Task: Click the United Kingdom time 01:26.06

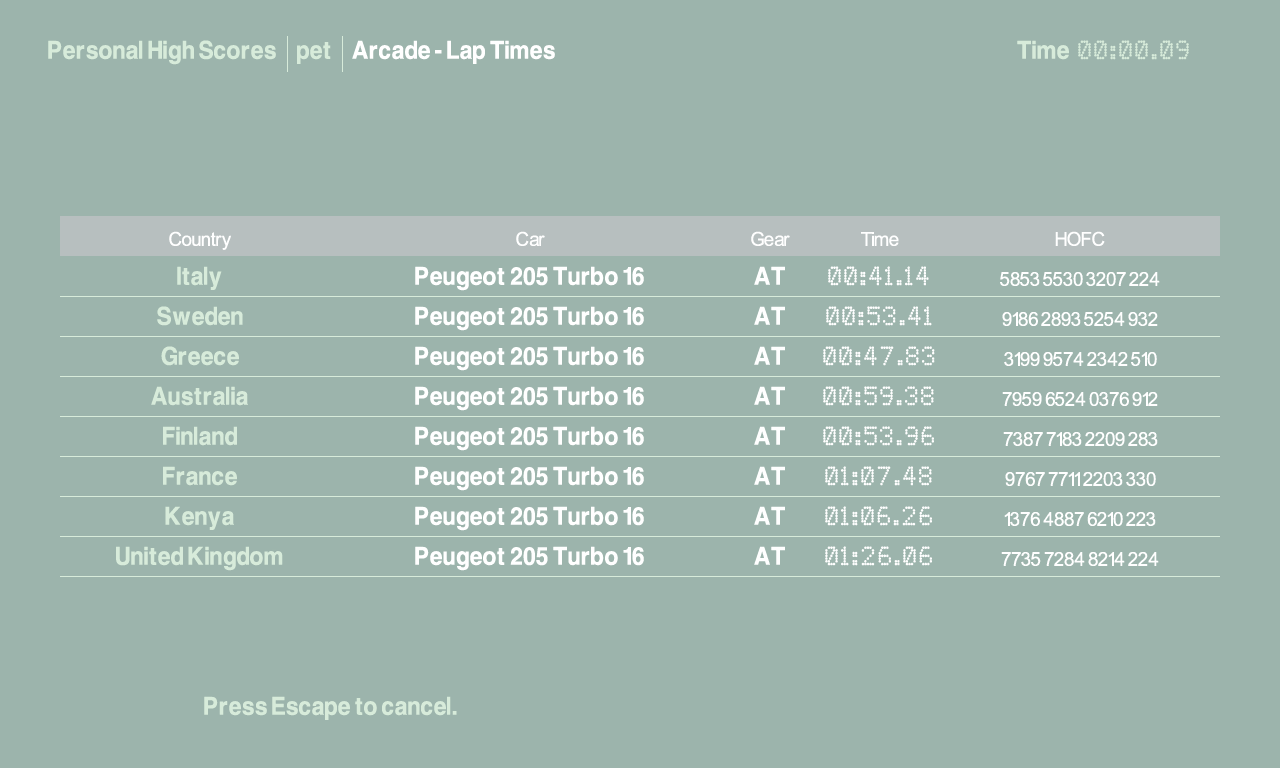Action: coord(878,557)
